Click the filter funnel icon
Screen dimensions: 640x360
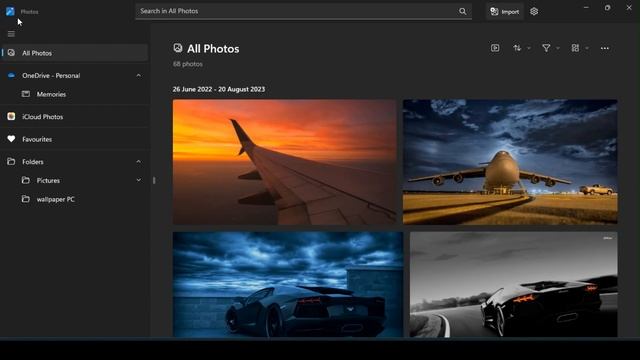click(x=546, y=48)
